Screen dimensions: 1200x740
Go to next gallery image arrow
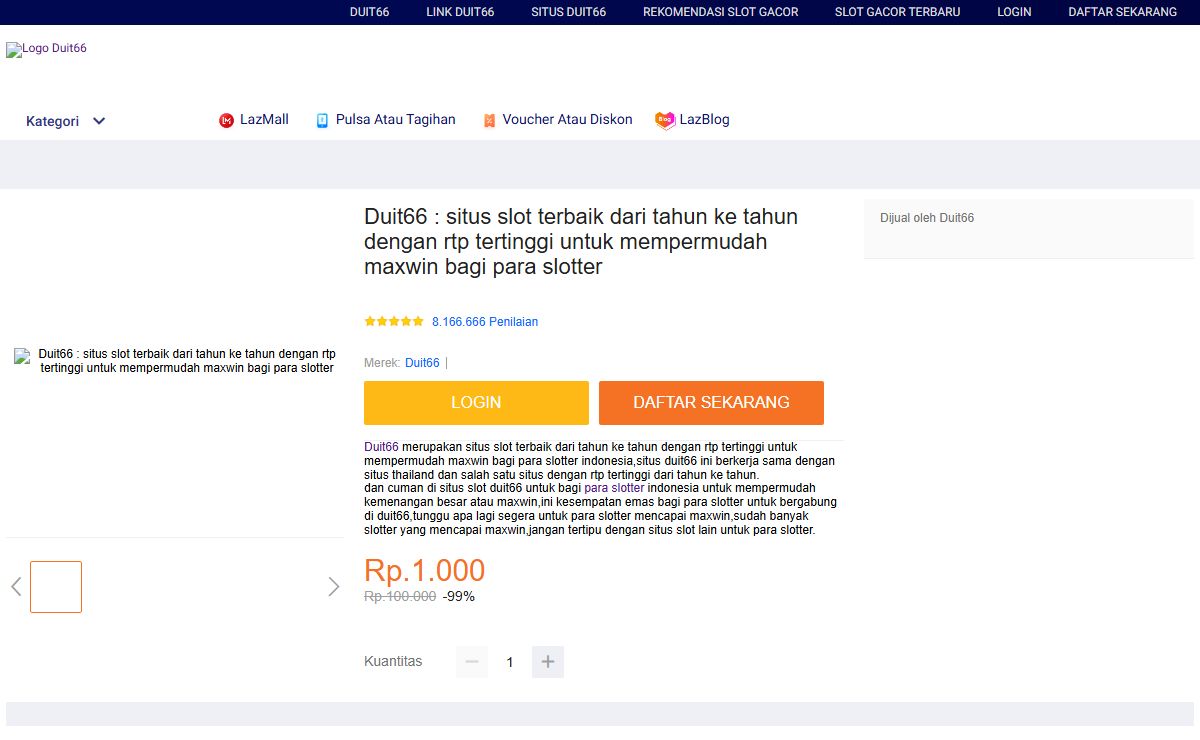click(334, 587)
